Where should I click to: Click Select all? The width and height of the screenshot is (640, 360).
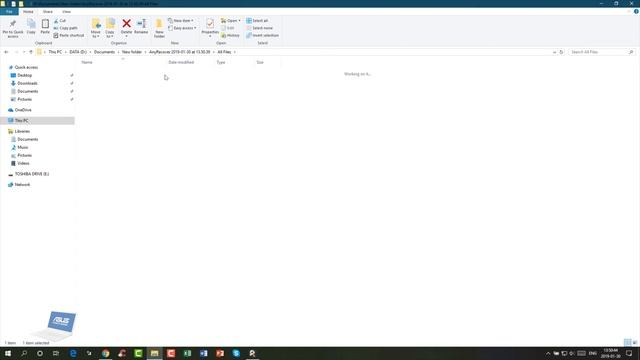pos(257,20)
